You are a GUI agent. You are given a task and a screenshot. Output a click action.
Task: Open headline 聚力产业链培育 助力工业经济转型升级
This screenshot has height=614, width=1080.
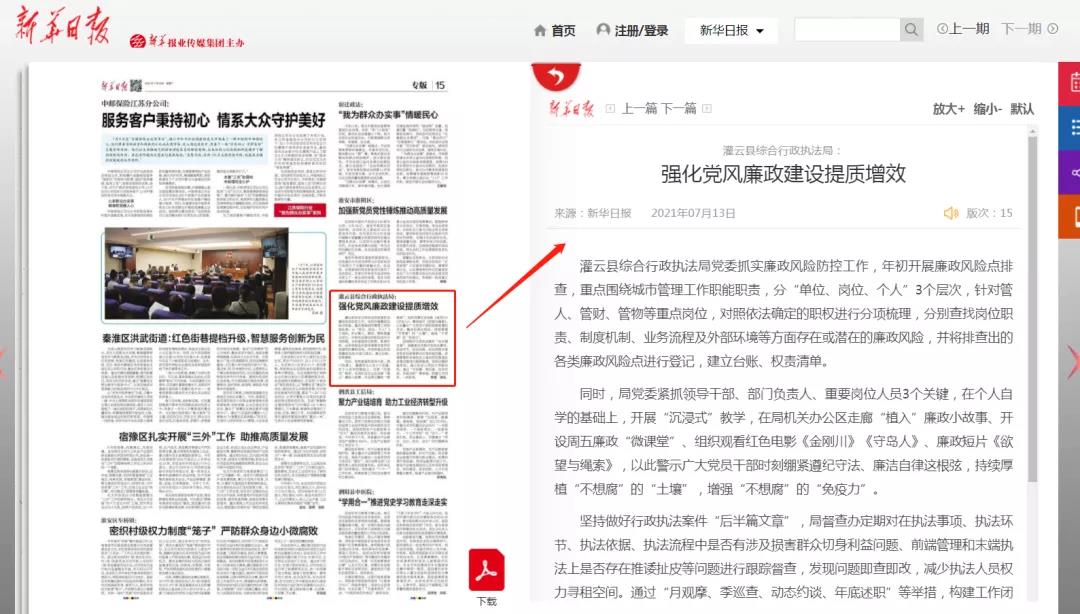tap(393, 402)
